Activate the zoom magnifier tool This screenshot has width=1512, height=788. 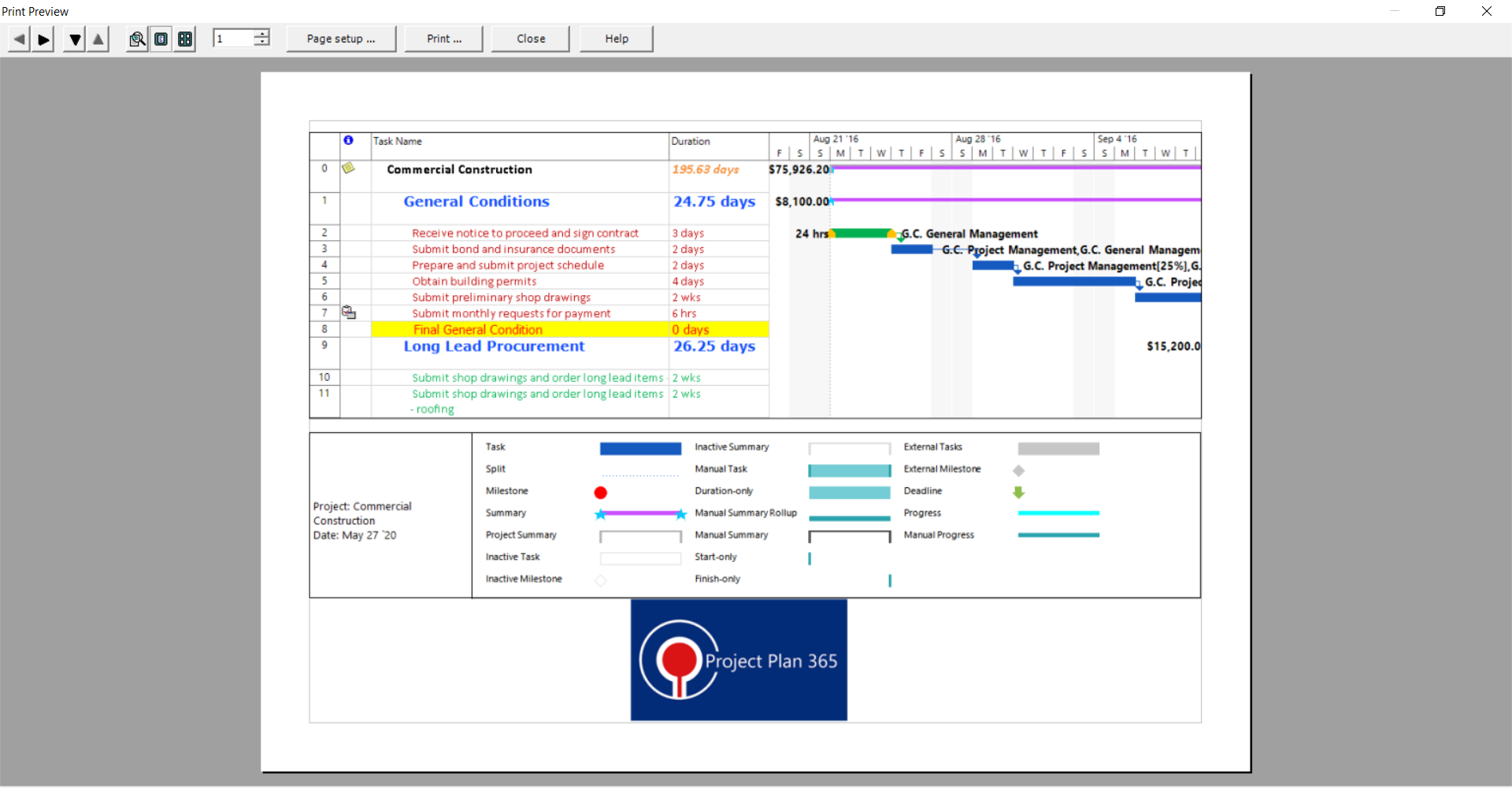click(x=137, y=39)
